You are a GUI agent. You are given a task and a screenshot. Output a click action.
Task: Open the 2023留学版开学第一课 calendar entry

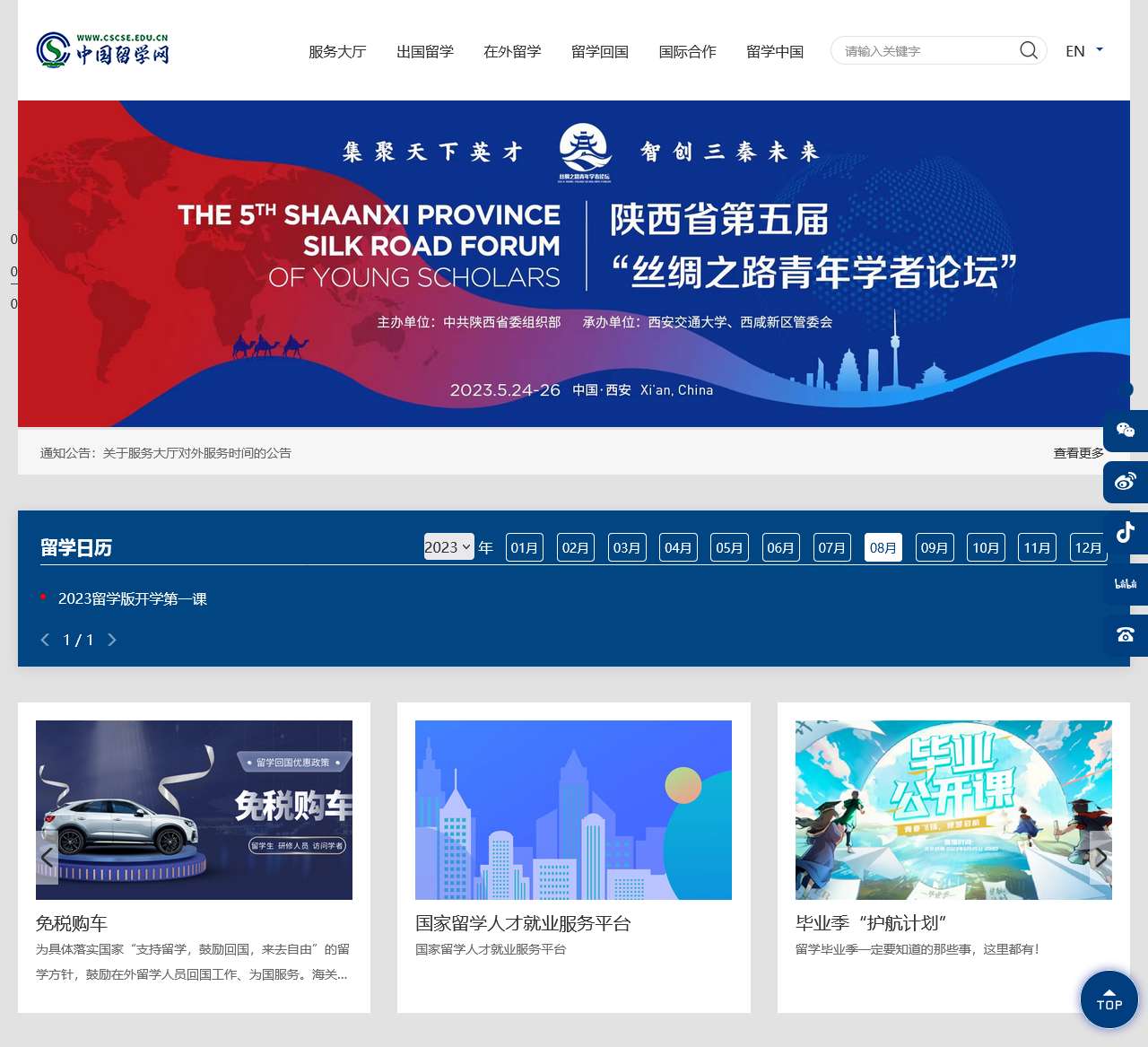click(x=133, y=598)
